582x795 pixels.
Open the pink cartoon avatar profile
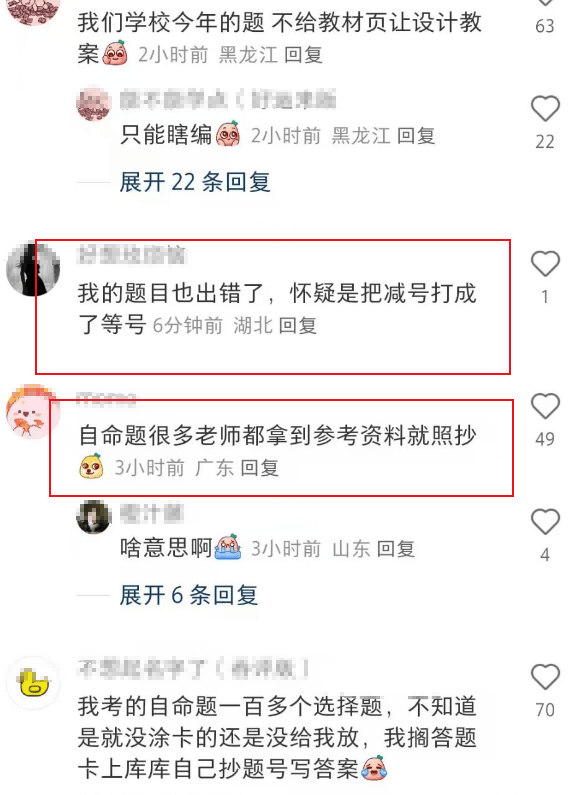(33, 411)
